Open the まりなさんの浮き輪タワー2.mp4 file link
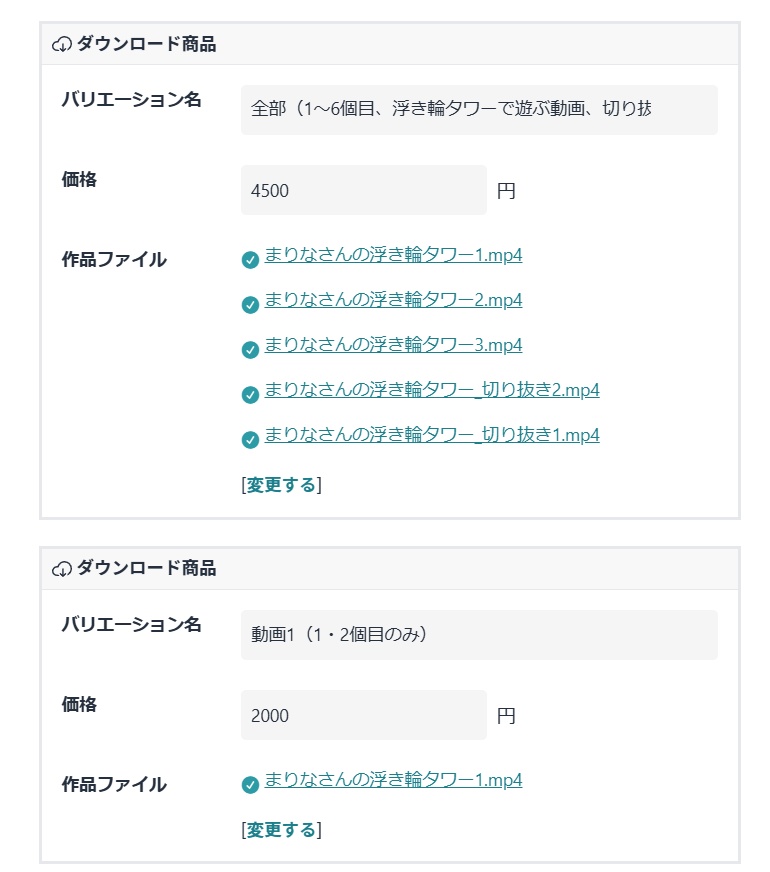This screenshot has height=872, width=770. 393,300
